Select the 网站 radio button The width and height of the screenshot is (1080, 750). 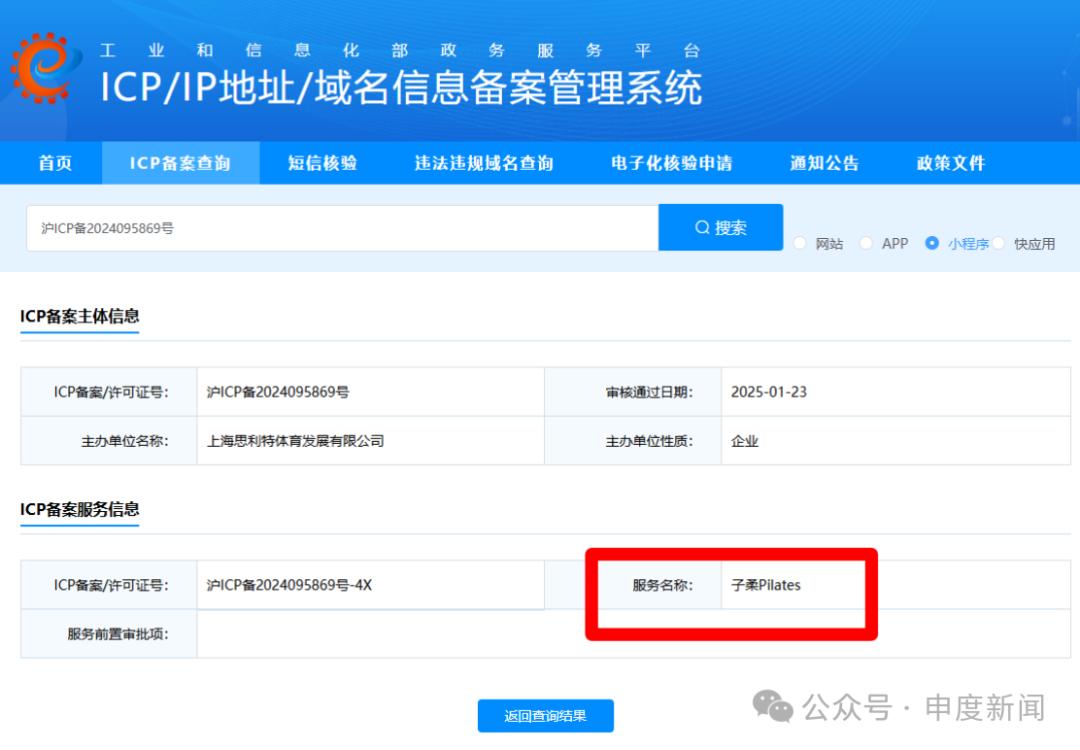(800, 243)
